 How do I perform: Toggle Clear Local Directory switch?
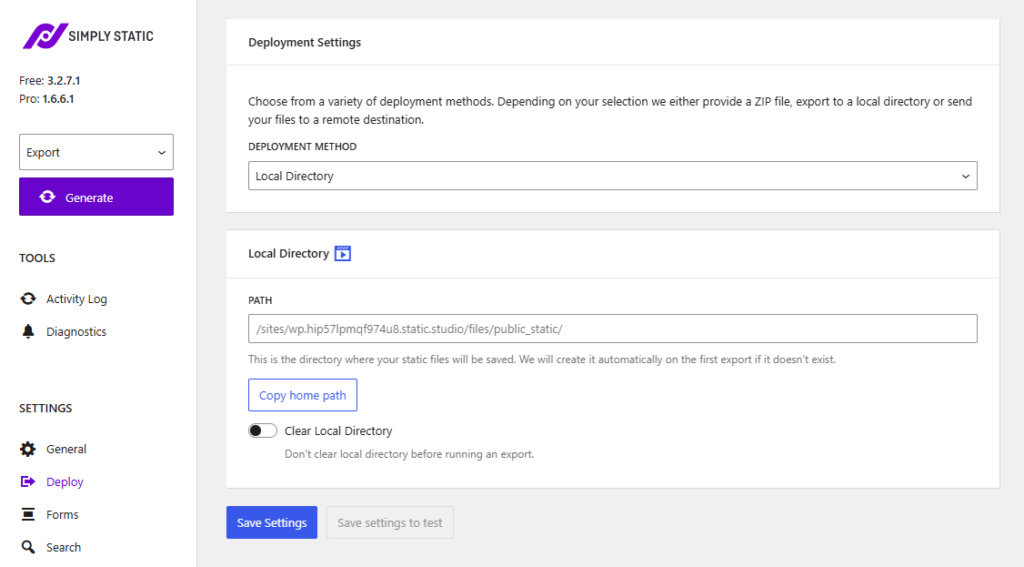263,430
